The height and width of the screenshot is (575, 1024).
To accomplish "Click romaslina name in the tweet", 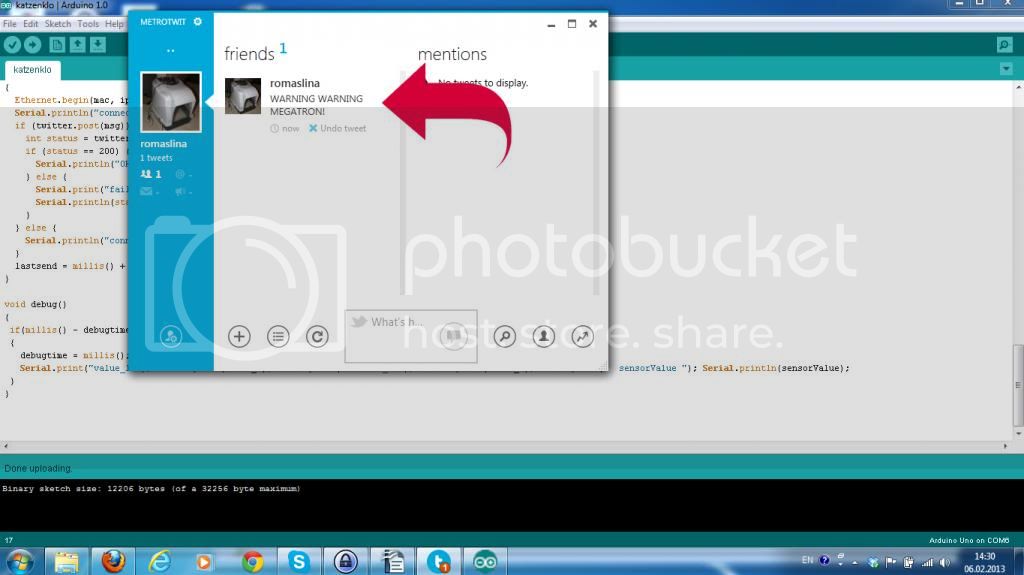I will 295,83.
